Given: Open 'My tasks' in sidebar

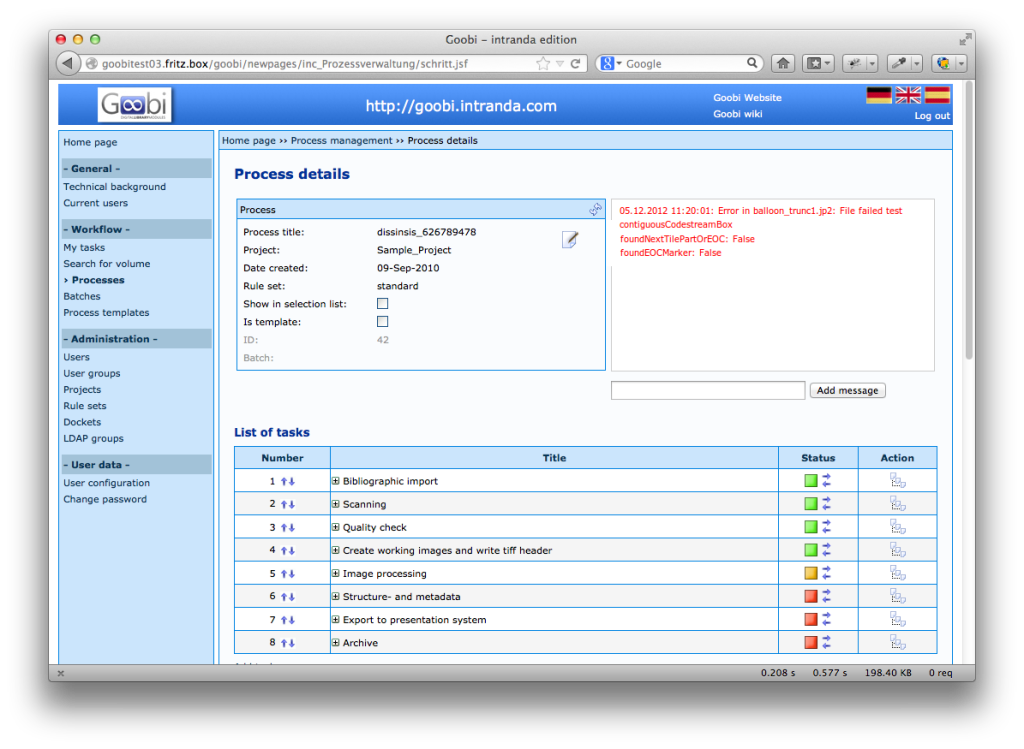Looking at the screenshot, I should pyautogui.click(x=84, y=247).
